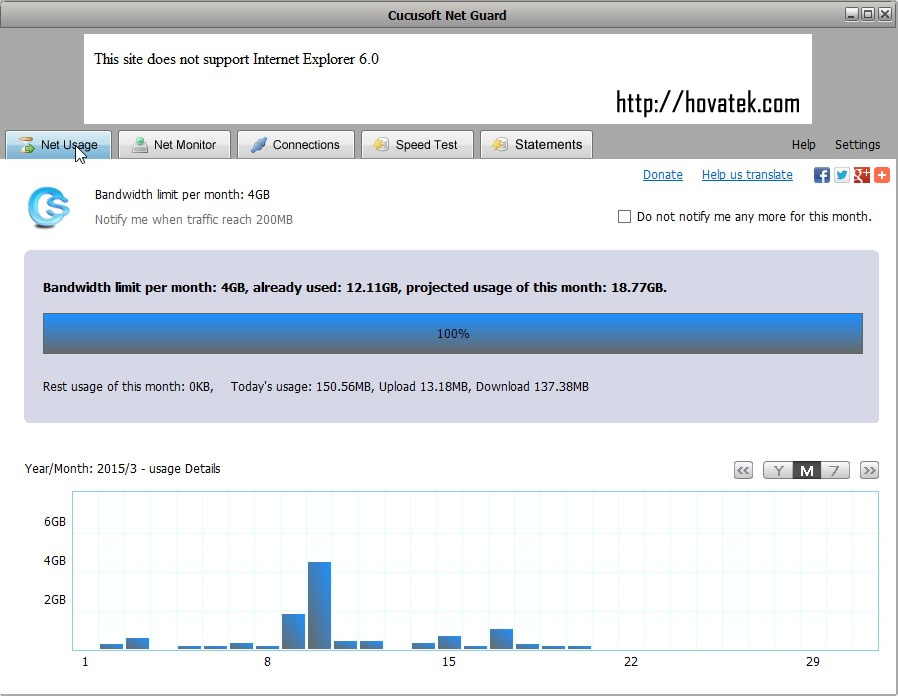Switch chart to yearly view (Y)
The width and height of the screenshot is (898, 696).
coord(778,471)
